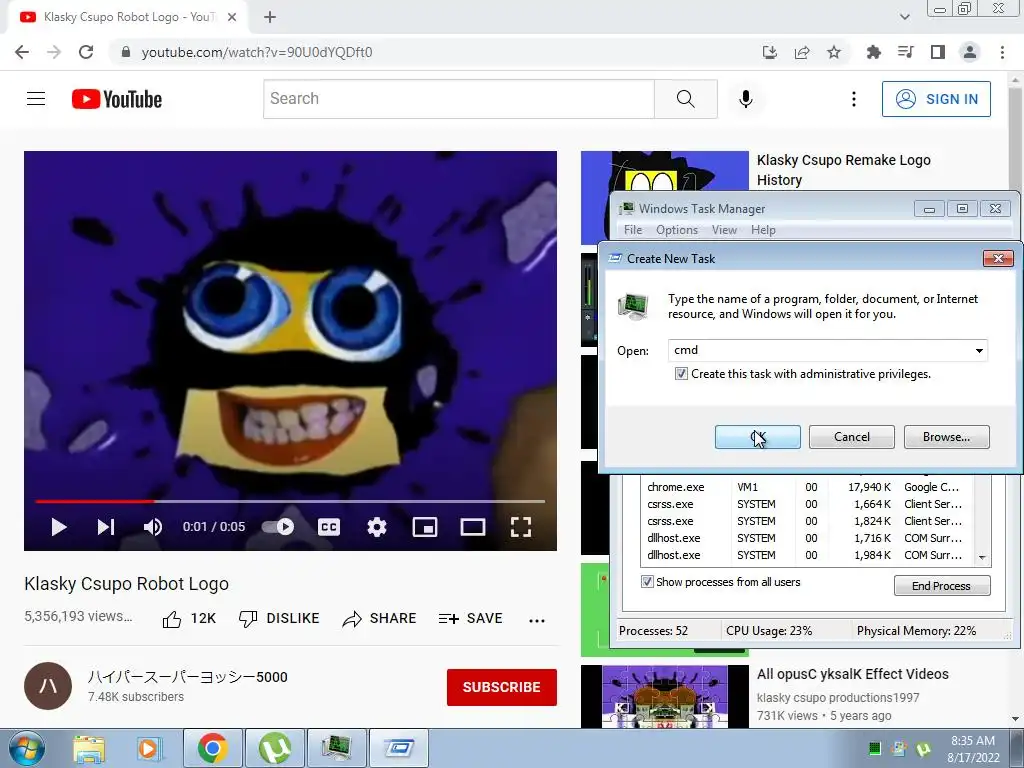Click the taskbar clock

coord(973,749)
